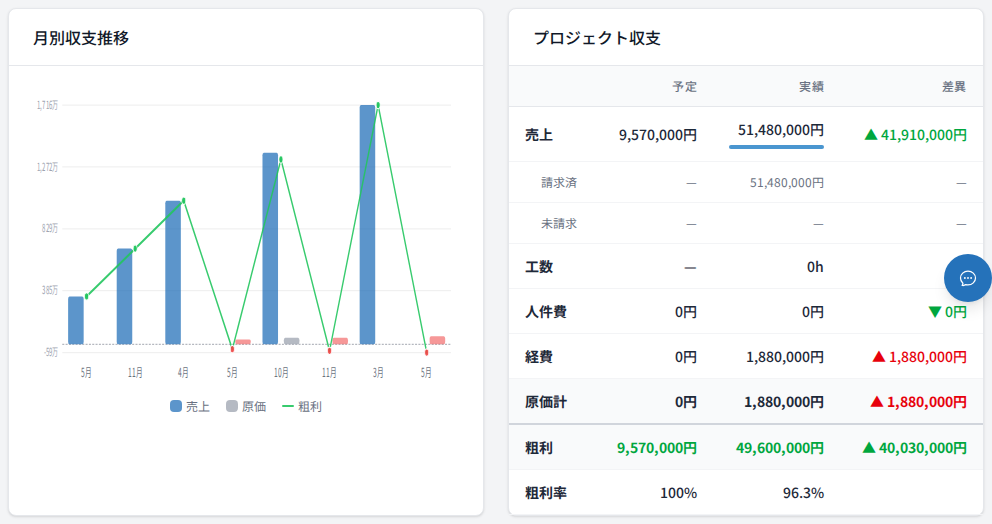Click the 4月 x-axis label

[x=183, y=373]
